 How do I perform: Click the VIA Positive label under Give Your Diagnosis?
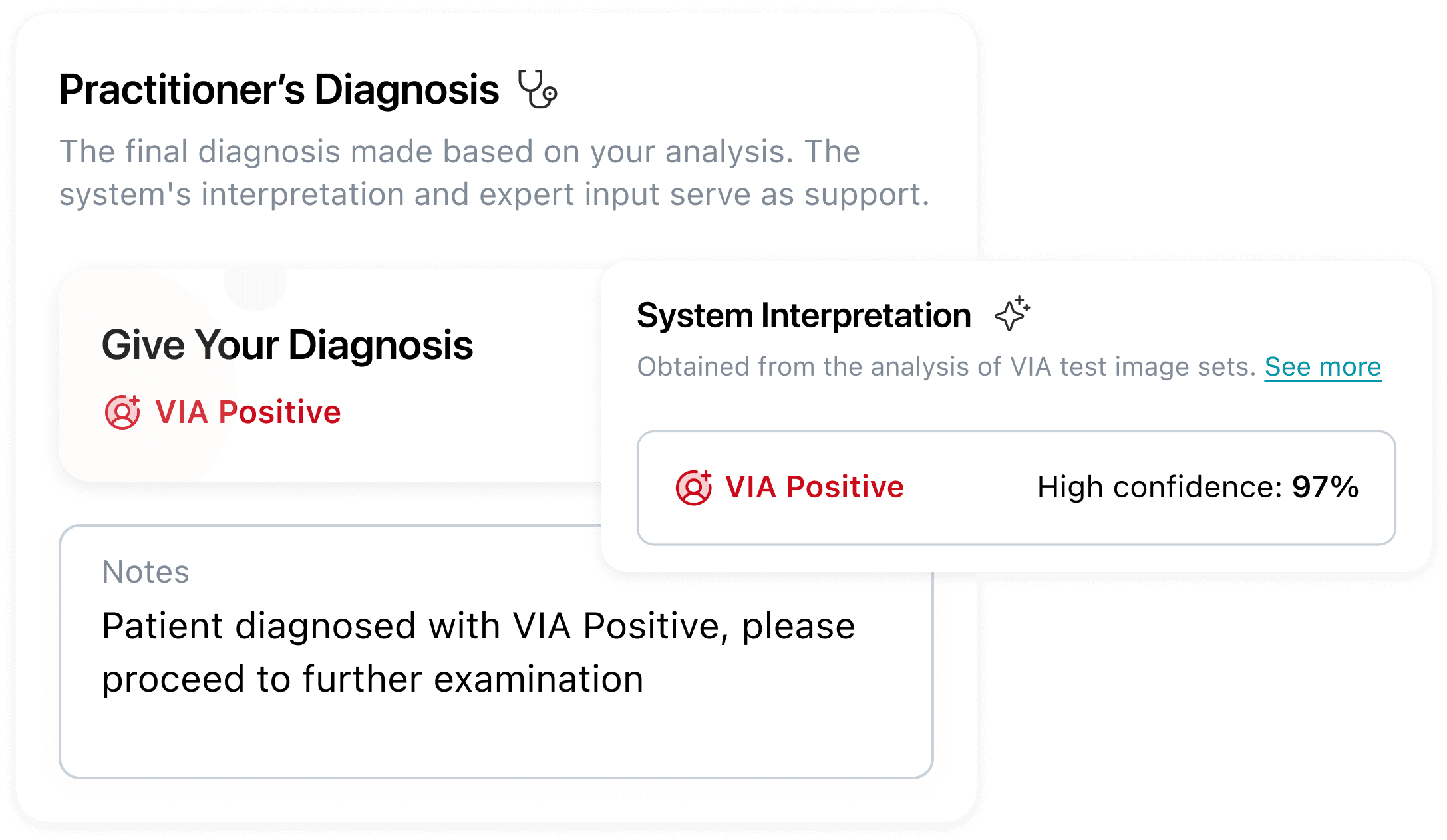click(x=247, y=412)
